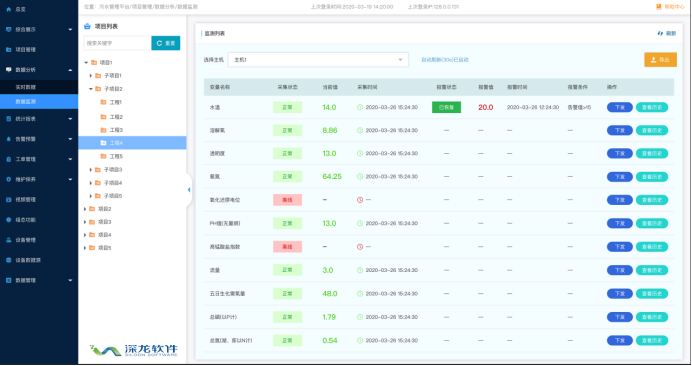This screenshot has width=692, height=366.
Task: Click the upload icon on 导出 button
Action: [x=654, y=60]
